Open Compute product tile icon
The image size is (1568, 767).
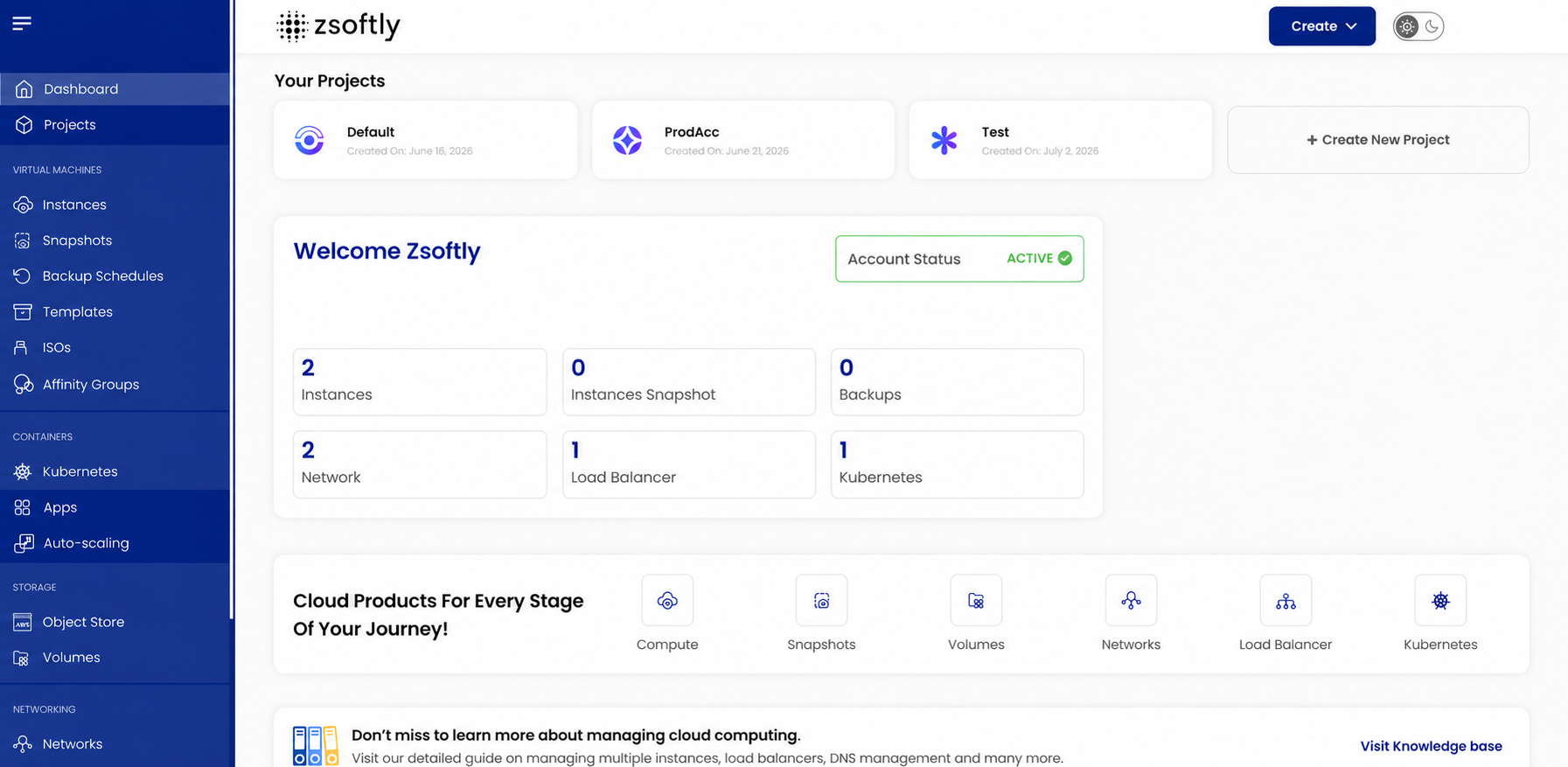point(667,600)
